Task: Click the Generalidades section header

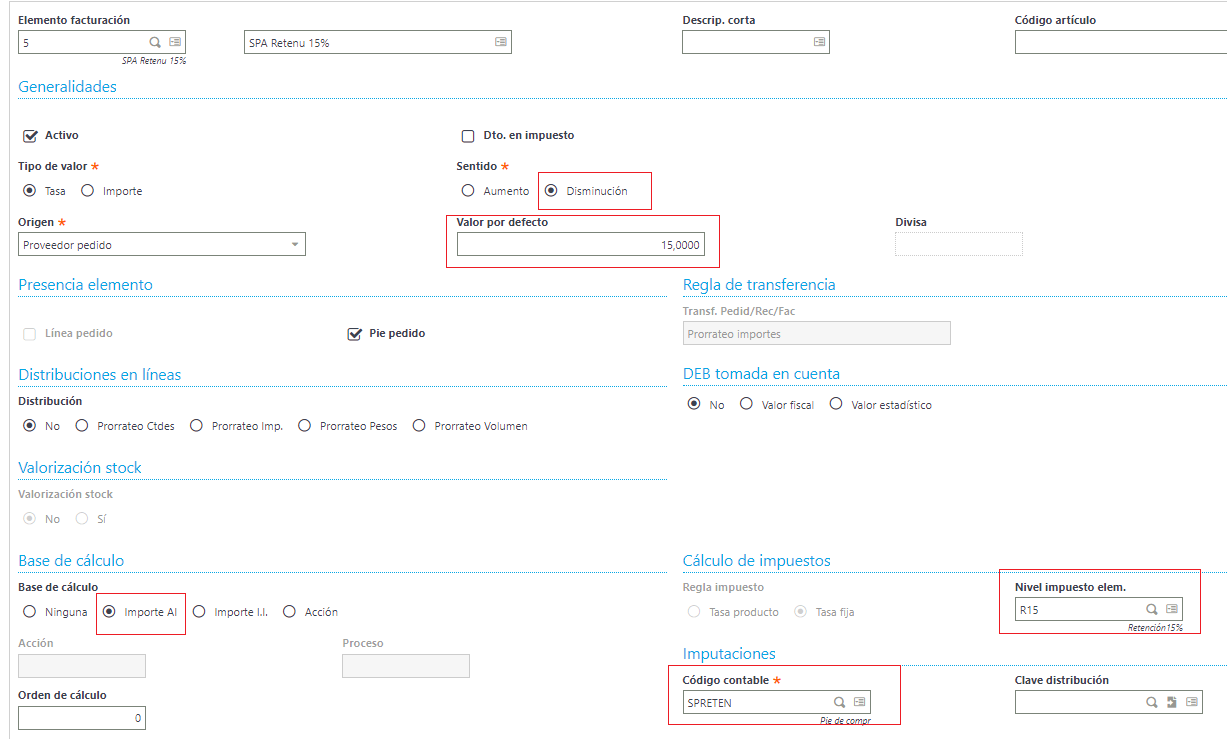Action: click(x=67, y=87)
